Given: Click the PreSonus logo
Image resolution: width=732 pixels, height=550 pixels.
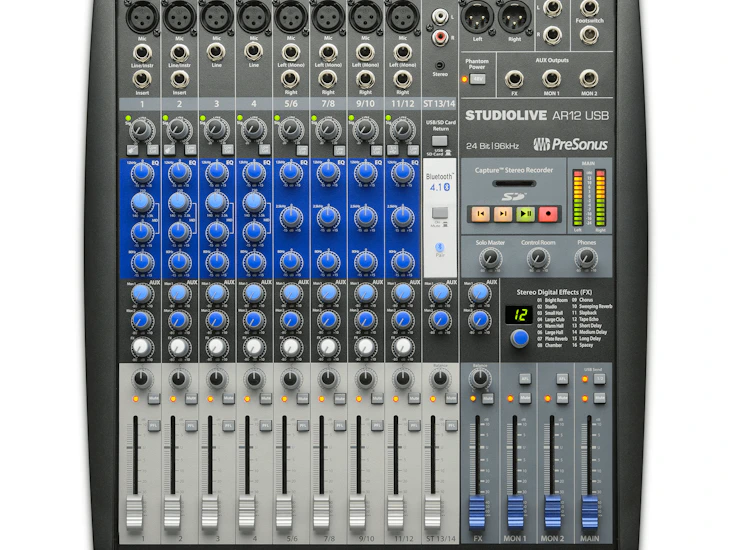Looking at the screenshot, I should (x=570, y=144).
